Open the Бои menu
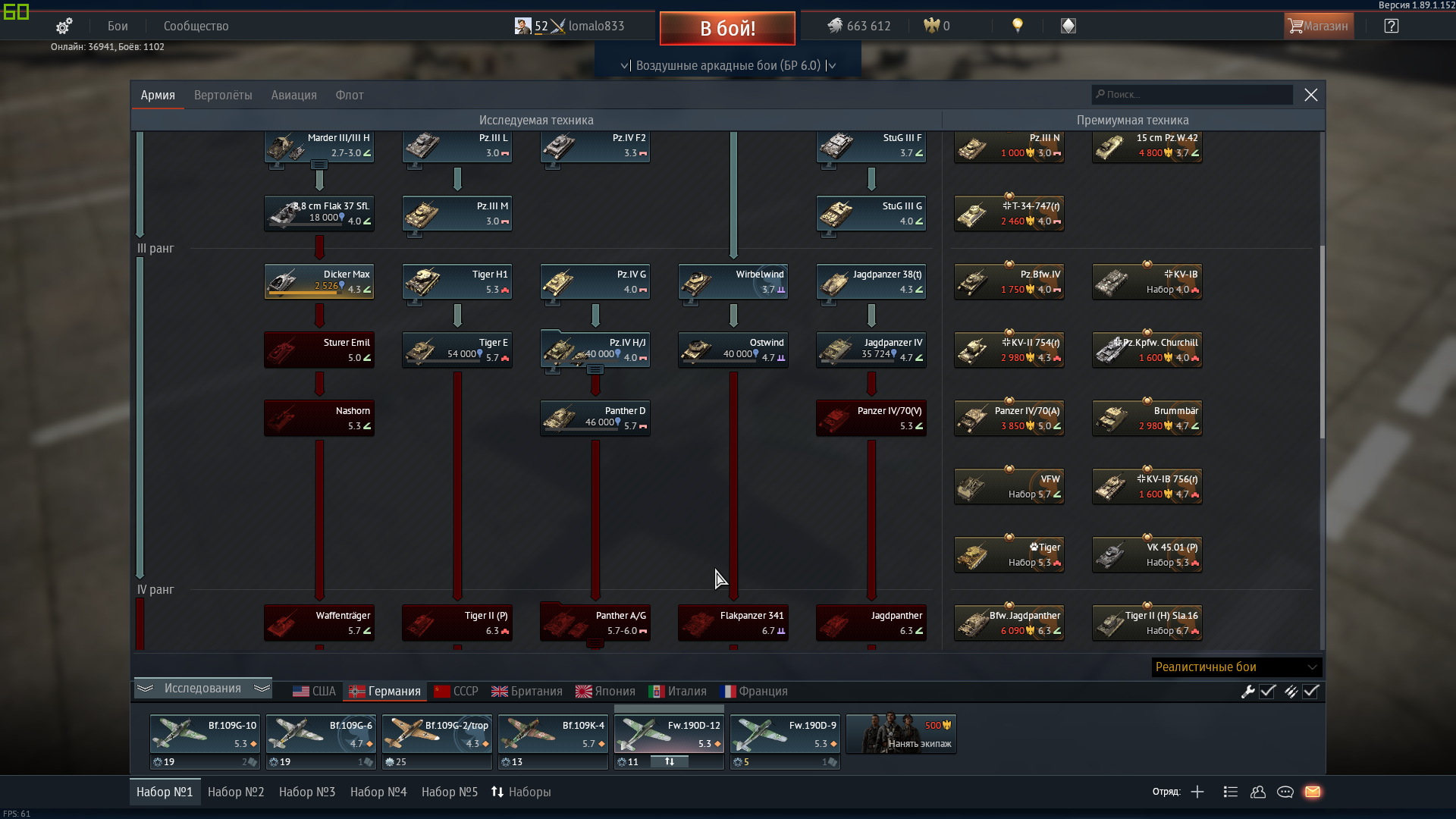The image size is (1456, 819). (x=118, y=26)
